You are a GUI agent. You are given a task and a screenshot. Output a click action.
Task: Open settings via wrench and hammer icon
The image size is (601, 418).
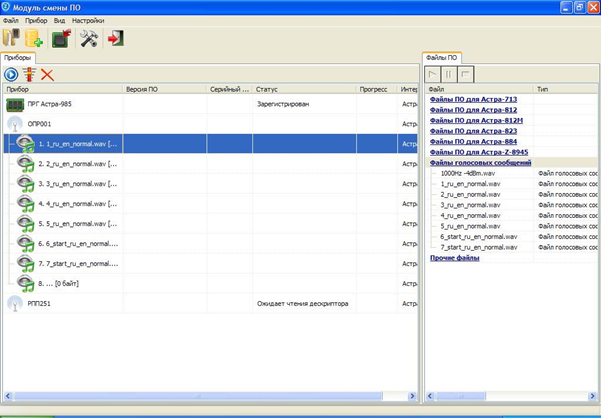(x=89, y=39)
